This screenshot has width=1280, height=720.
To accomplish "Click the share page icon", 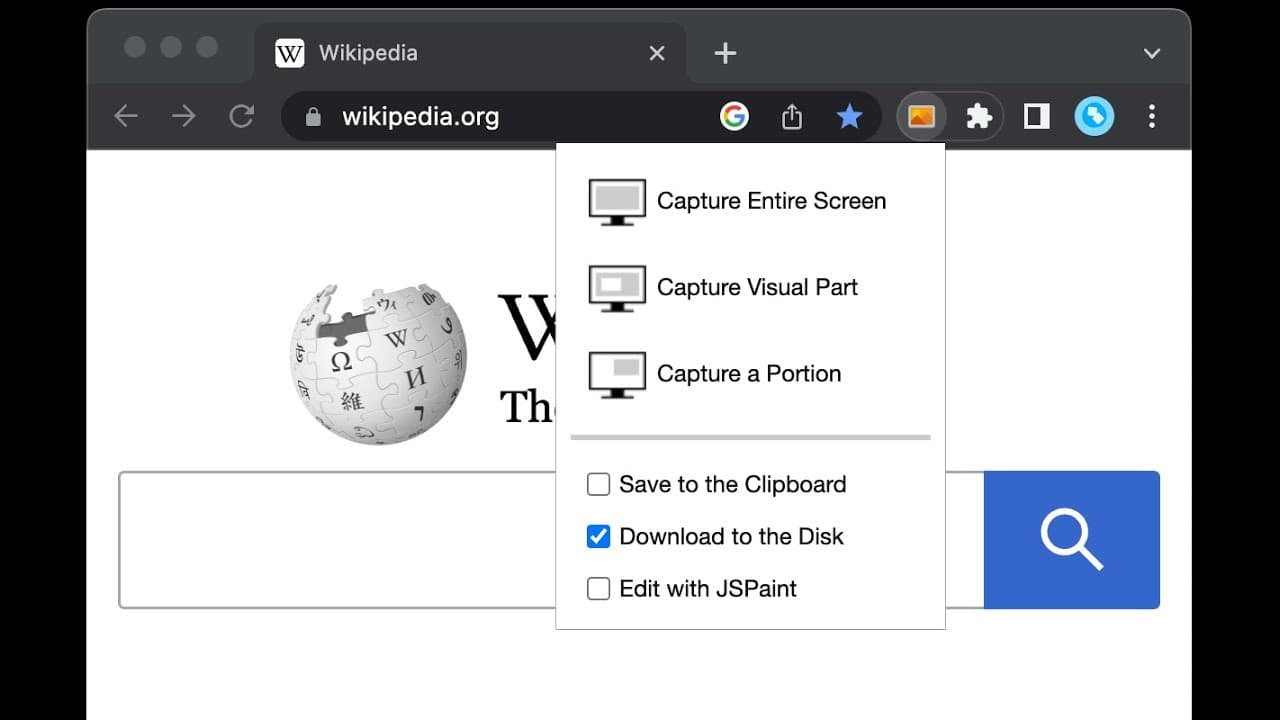I will [x=792, y=117].
